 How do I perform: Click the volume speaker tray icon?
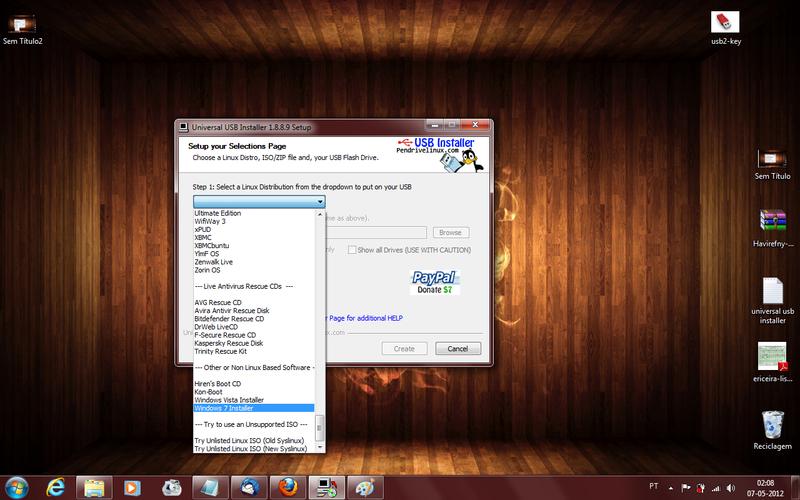(x=731, y=488)
